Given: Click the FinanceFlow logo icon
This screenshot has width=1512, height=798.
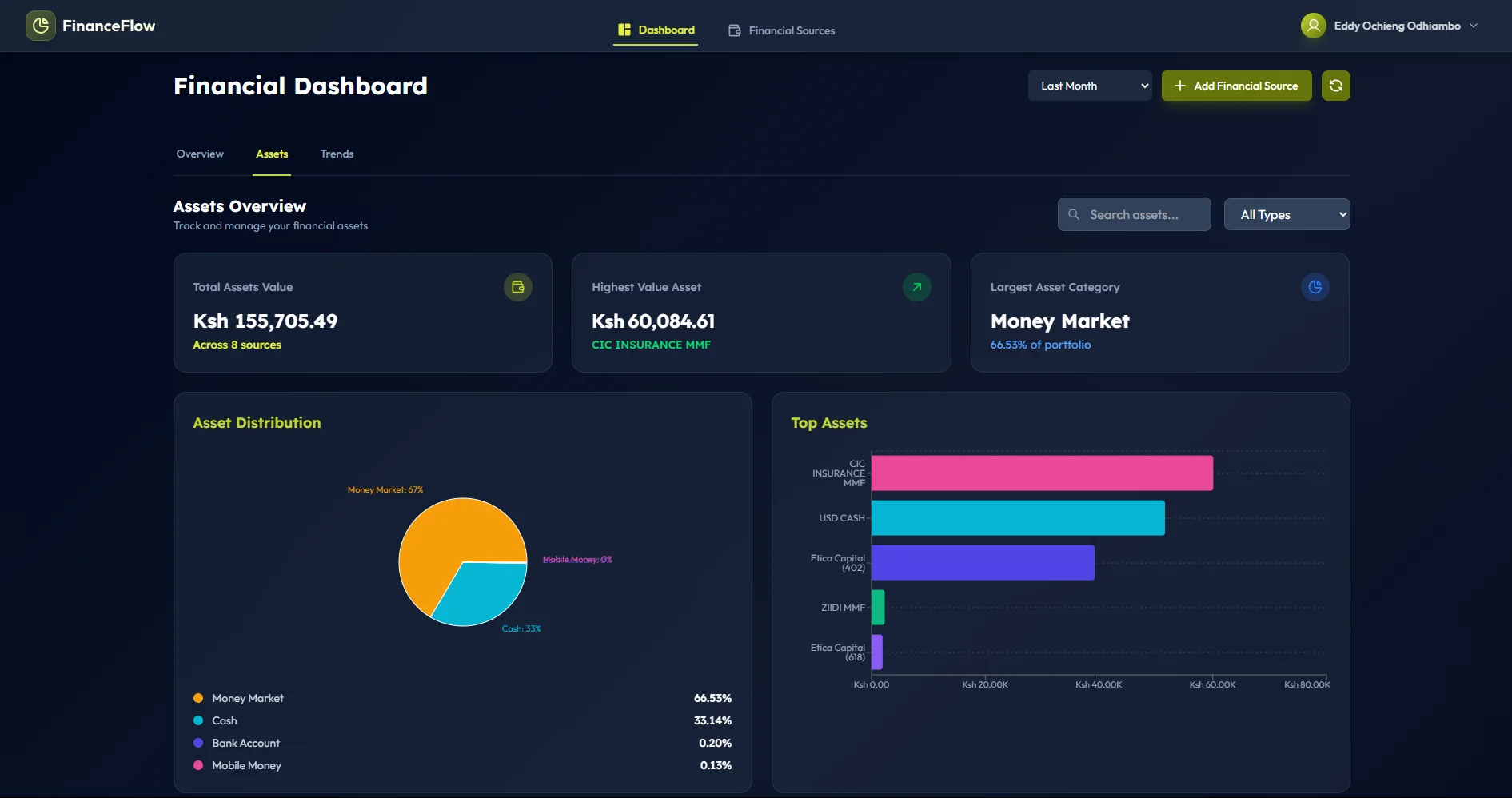Looking at the screenshot, I should coord(41,26).
